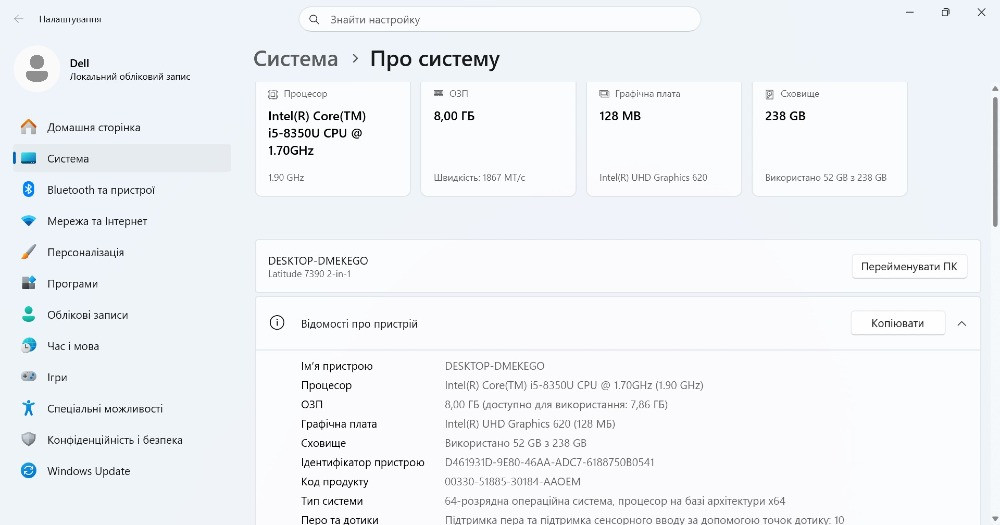Open Спеціальні можливості settings
Screen dimensions: 1000x525
click(122, 408)
